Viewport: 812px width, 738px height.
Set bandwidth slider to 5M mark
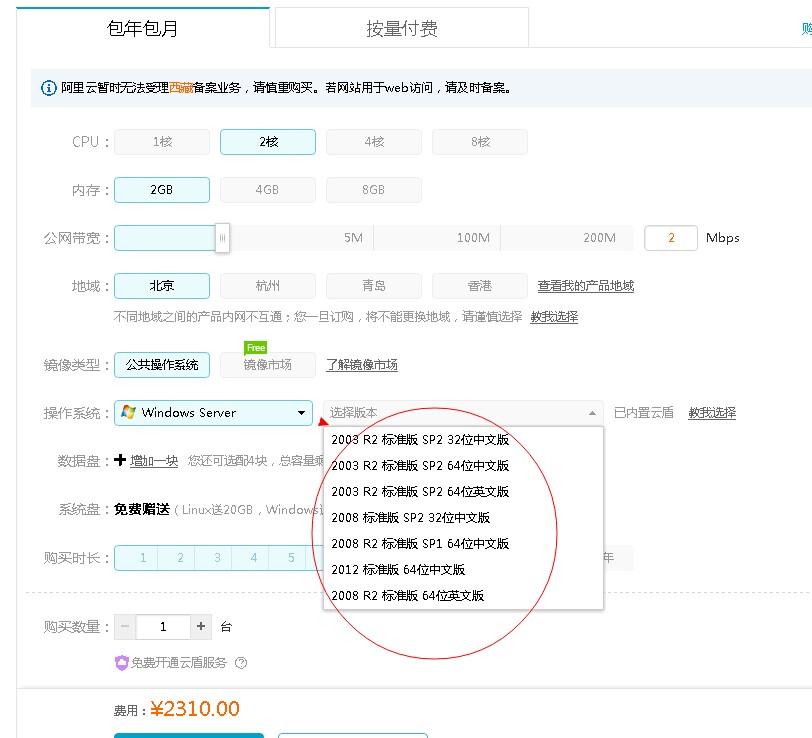point(354,238)
